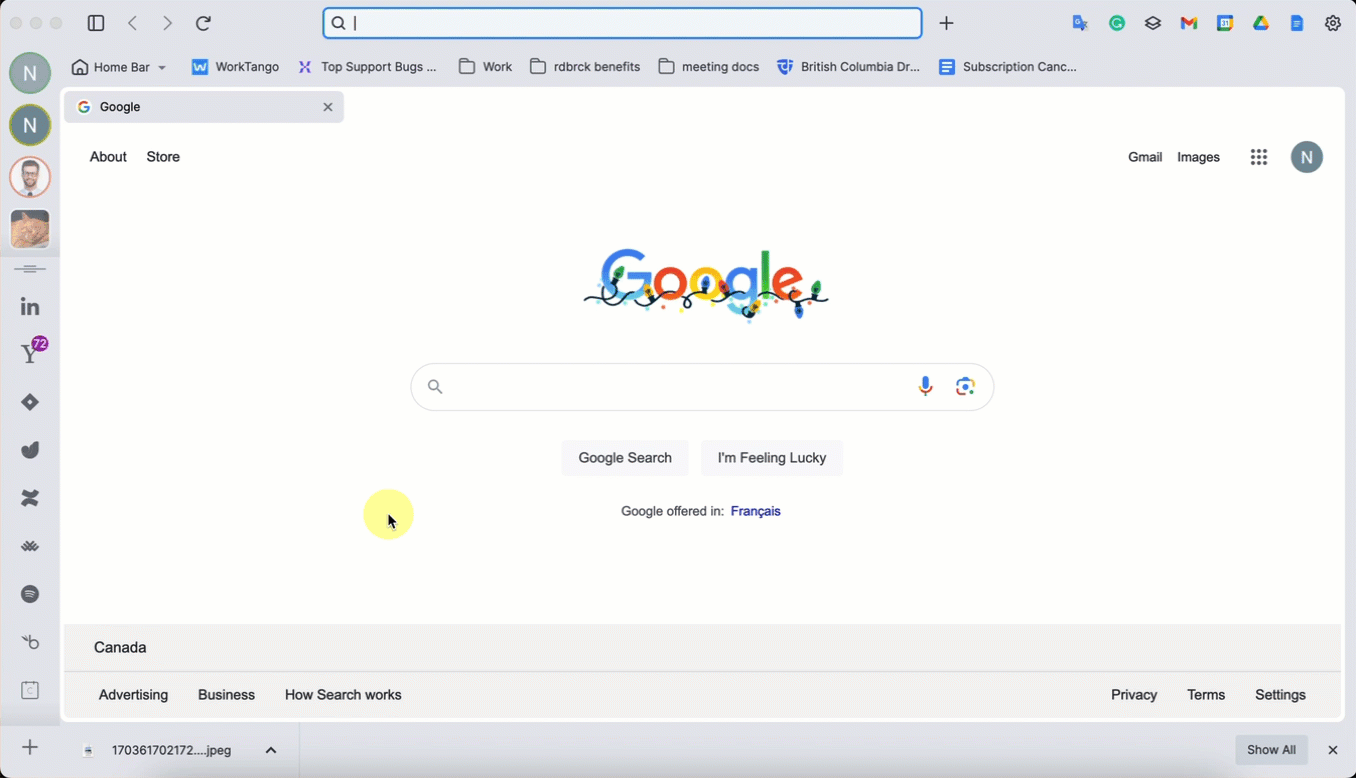Open the LinkedIn app in sidebar
This screenshot has width=1356, height=778.
pos(30,307)
